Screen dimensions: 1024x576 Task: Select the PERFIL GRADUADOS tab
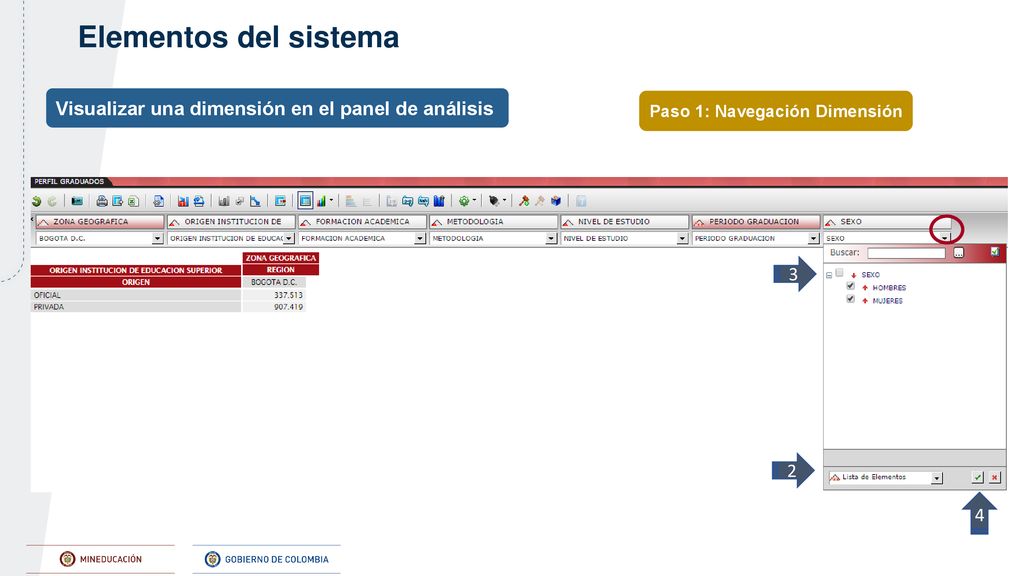[x=69, y=182]
